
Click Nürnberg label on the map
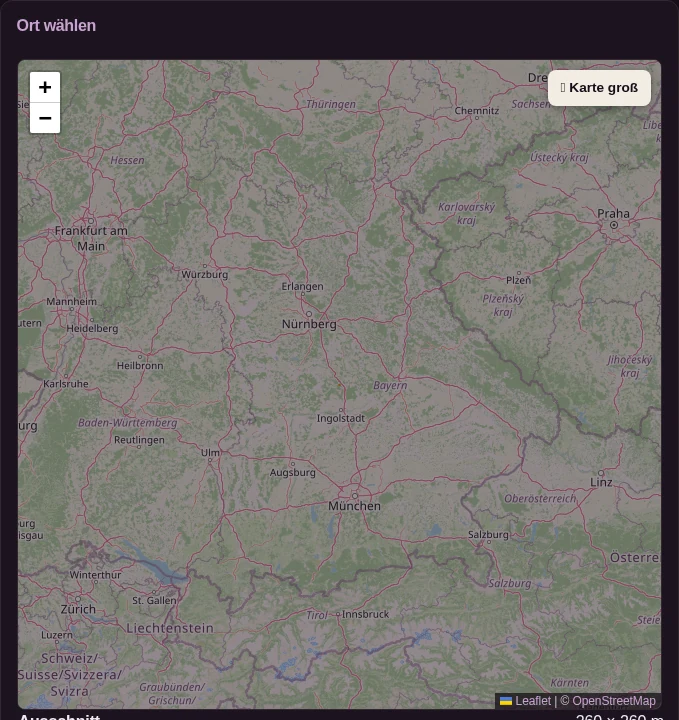coord(309,324)
